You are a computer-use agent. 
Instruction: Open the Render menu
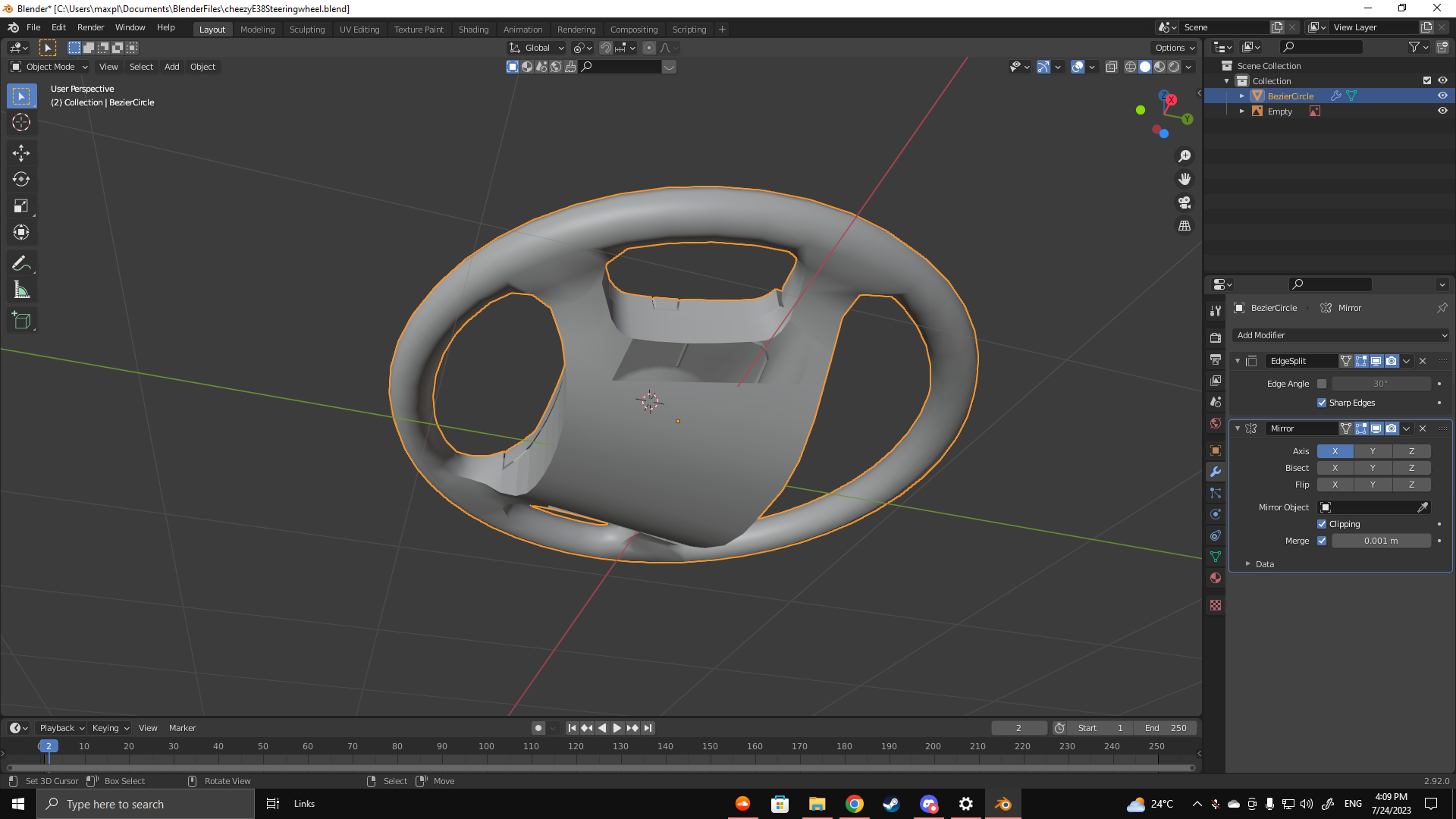click(90, 27)
